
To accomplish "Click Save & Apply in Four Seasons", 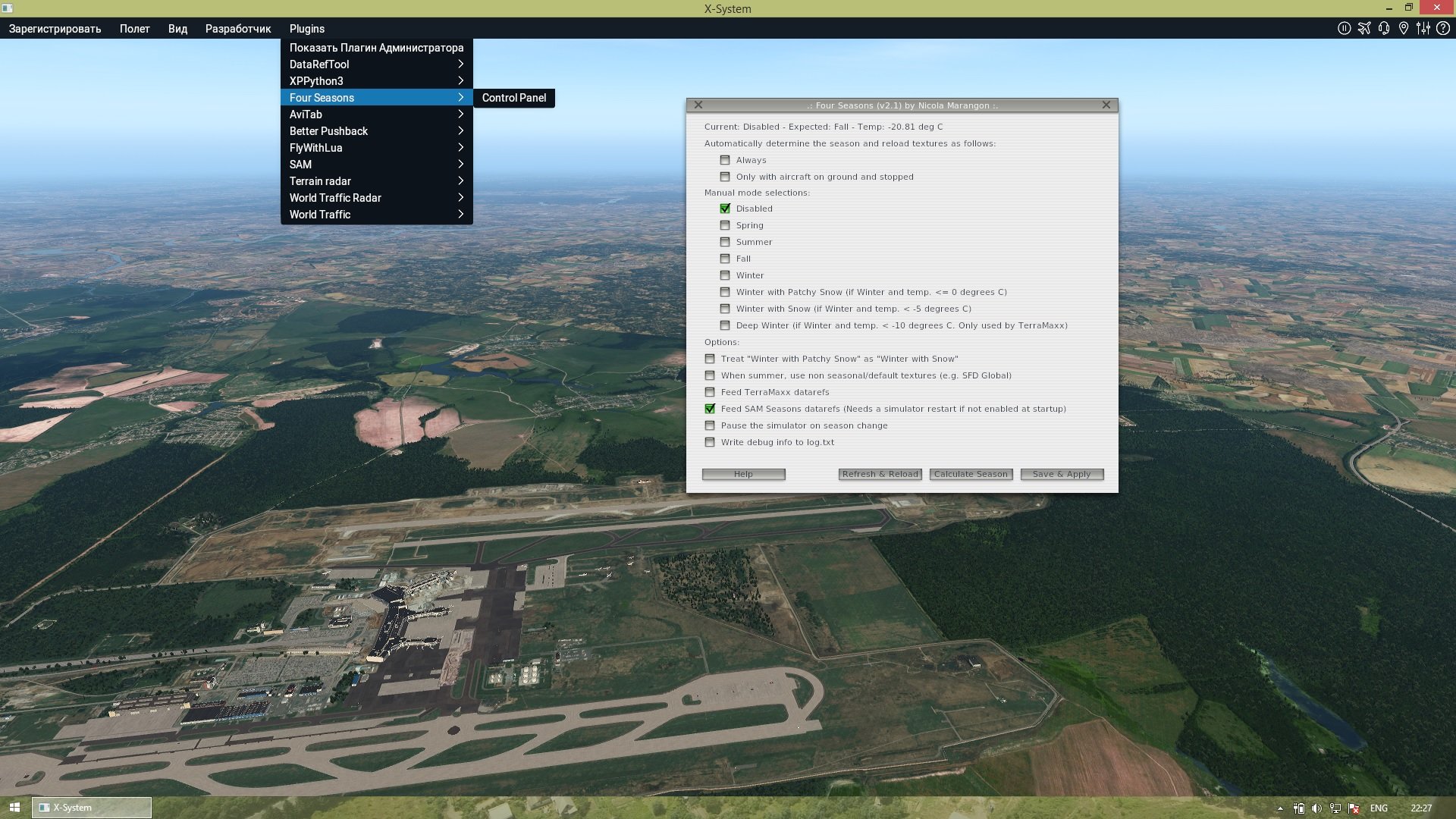I will 1061,473.
